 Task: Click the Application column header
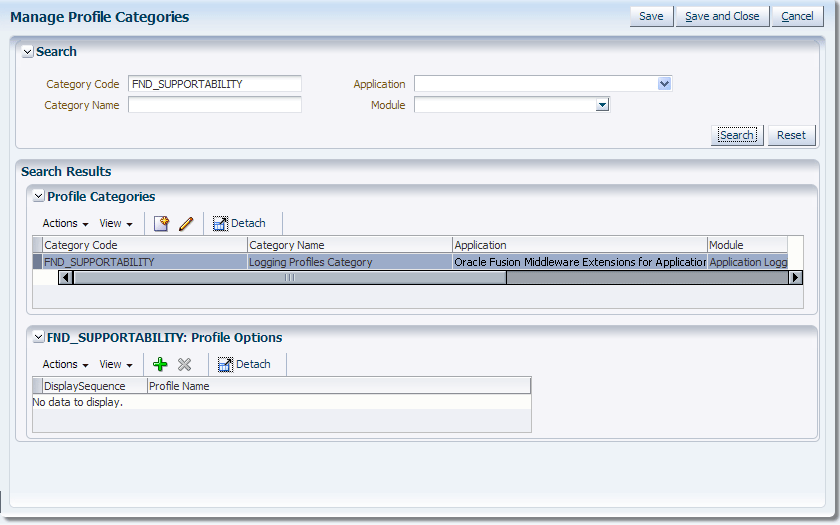(x=580, y=245)
